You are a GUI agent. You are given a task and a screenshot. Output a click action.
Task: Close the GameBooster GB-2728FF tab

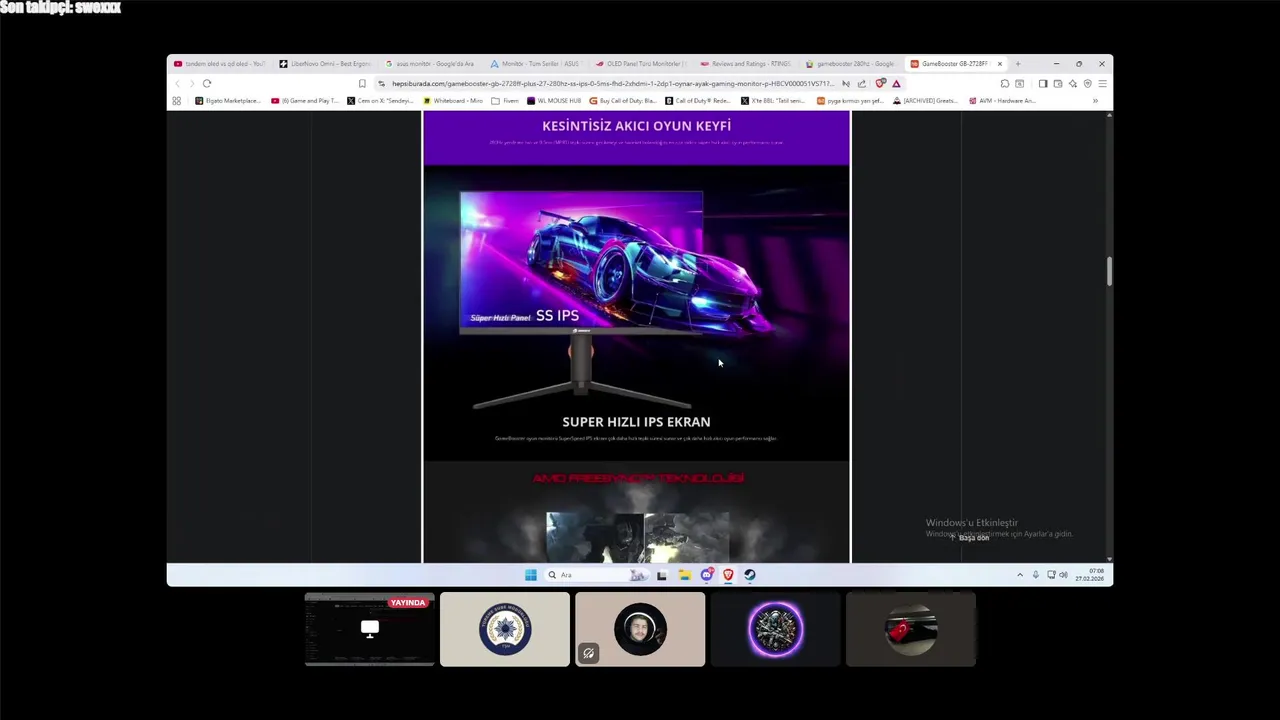999,64
